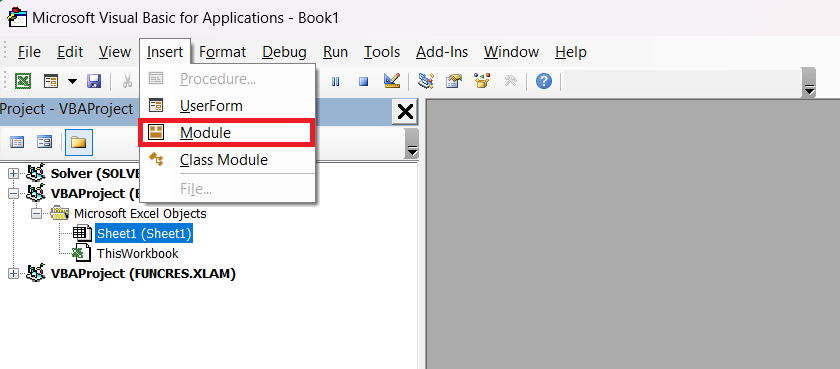Click the Cut scissors toolbar icon
Screen dimensions: 840x369
(x=128, y=81)
